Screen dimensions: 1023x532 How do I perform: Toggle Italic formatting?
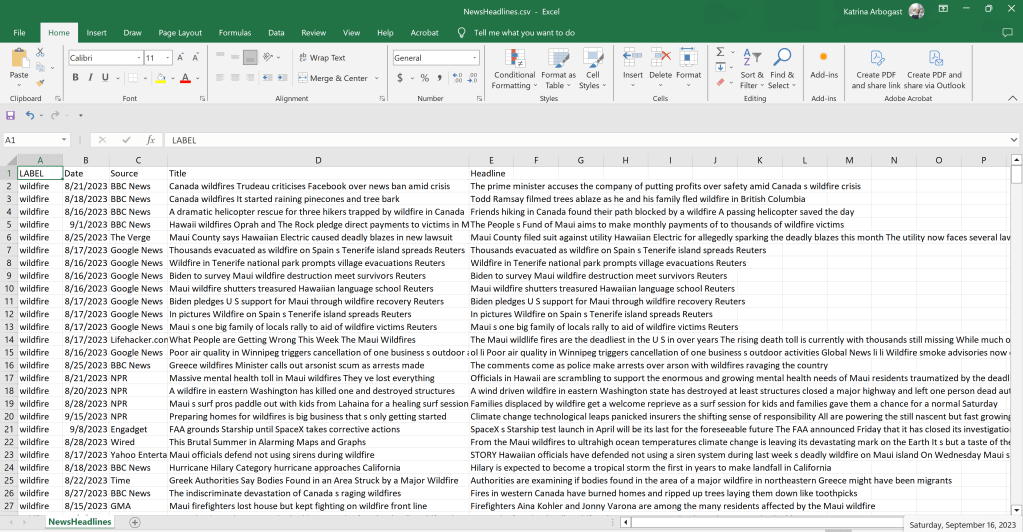pyautogui.click(x=90, y=77)
